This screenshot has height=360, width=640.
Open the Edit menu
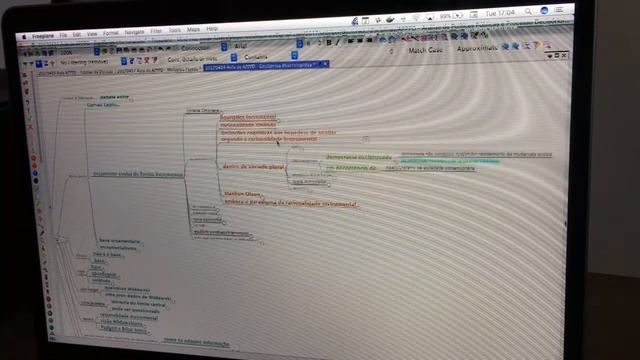pos(77,35)
